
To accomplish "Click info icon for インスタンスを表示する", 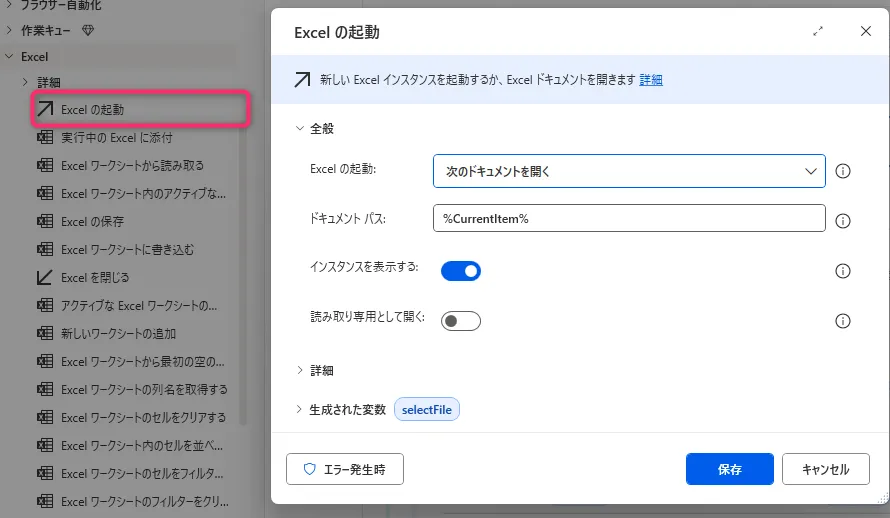I will tap(842, 271).
